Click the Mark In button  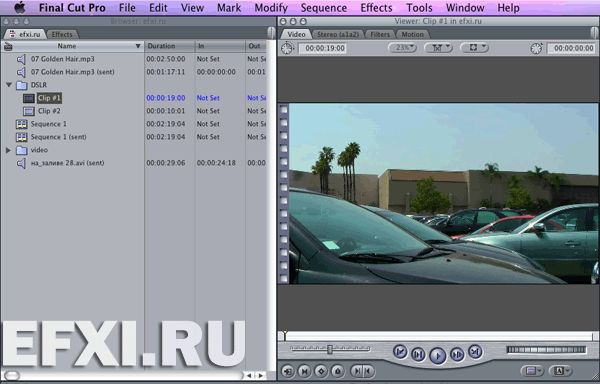[356, 371]
